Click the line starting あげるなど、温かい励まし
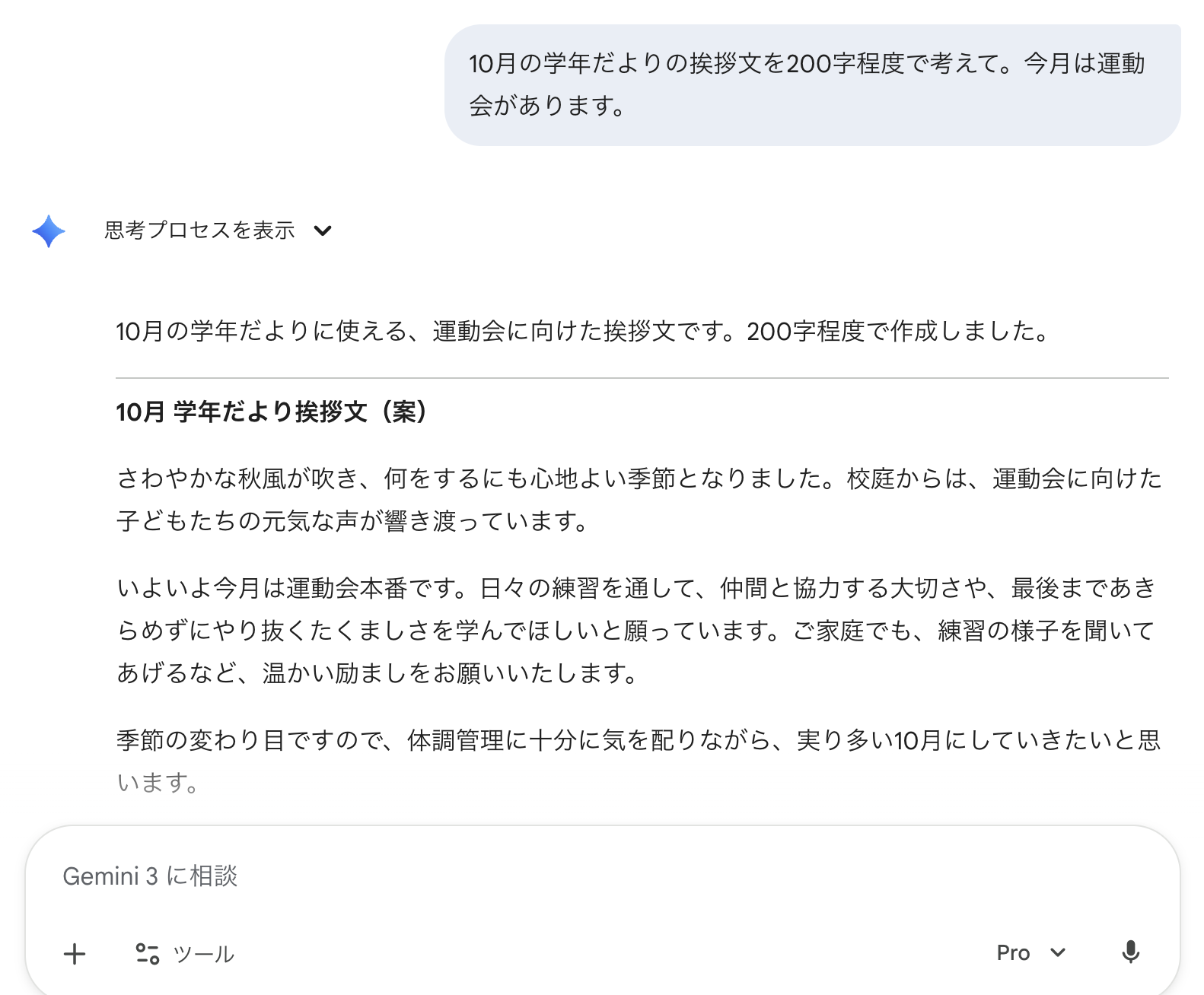This screenshot has height=995, width=1204. click(x=376, y=673)
